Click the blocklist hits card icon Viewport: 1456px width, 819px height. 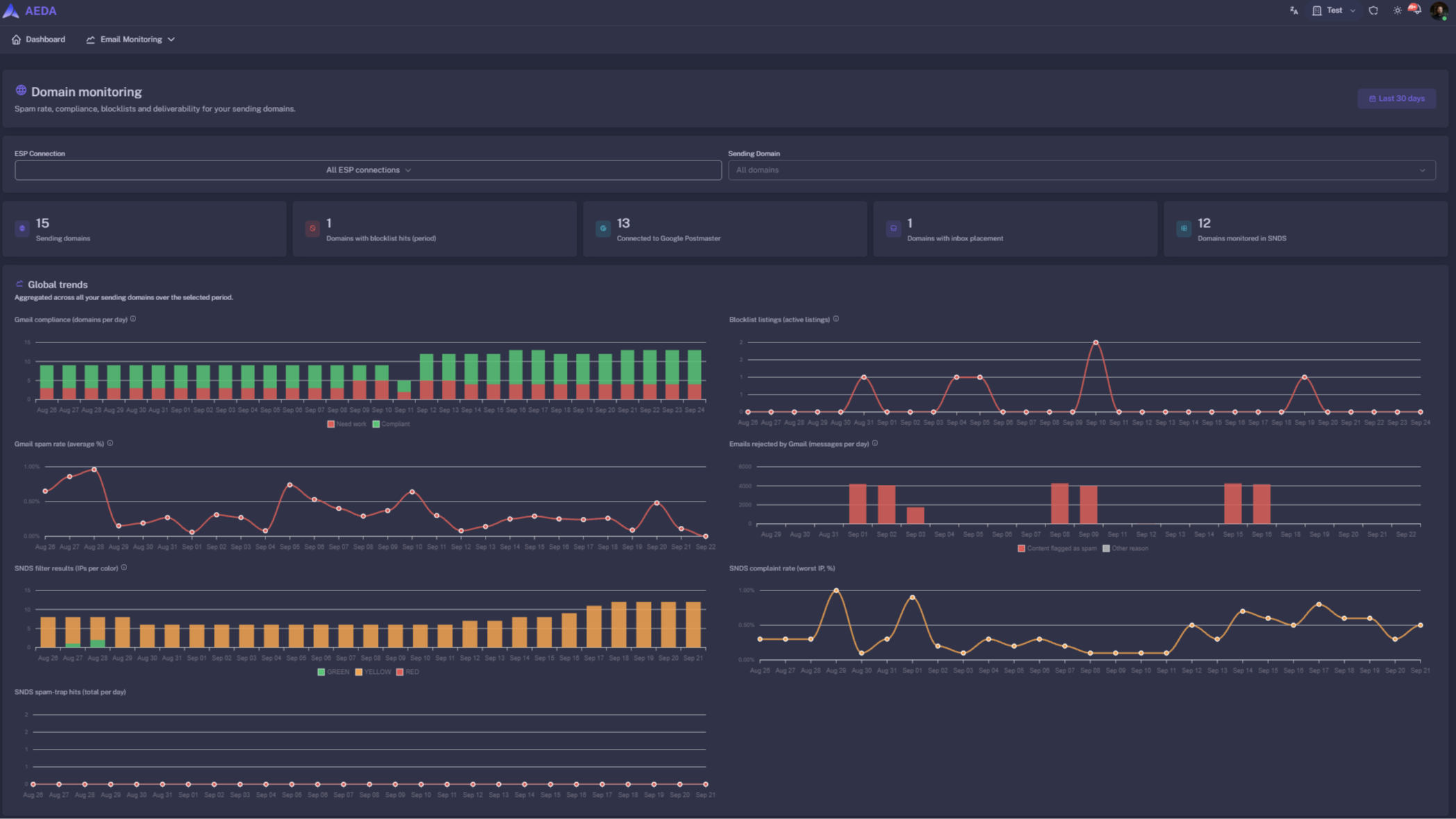(x=313, y=228)
